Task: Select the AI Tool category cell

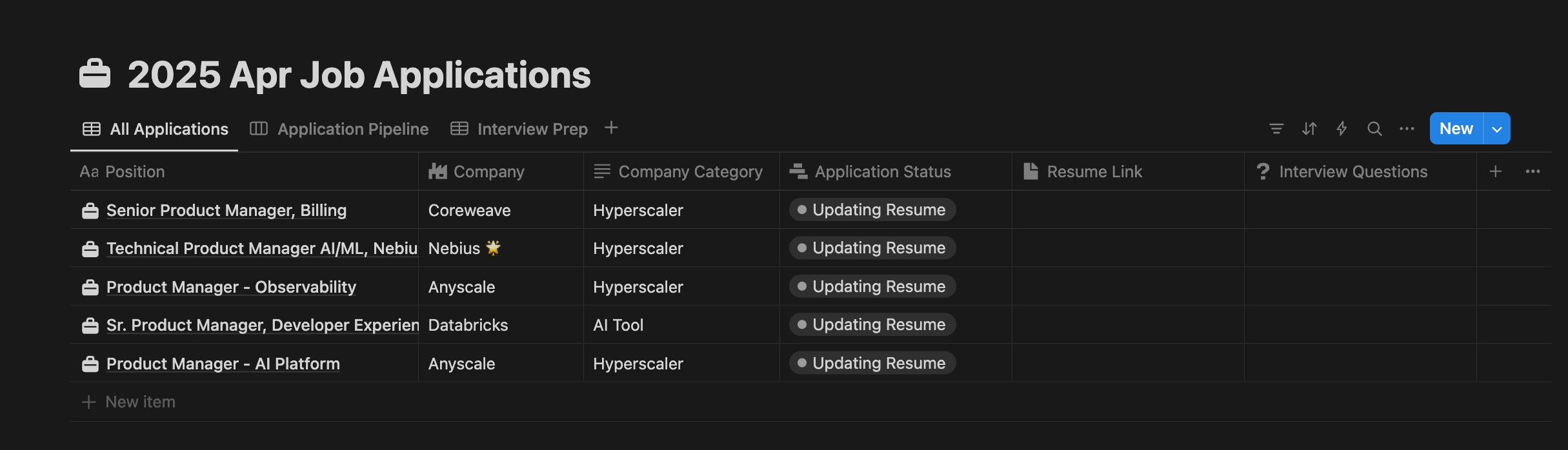Action: [681, 325]
